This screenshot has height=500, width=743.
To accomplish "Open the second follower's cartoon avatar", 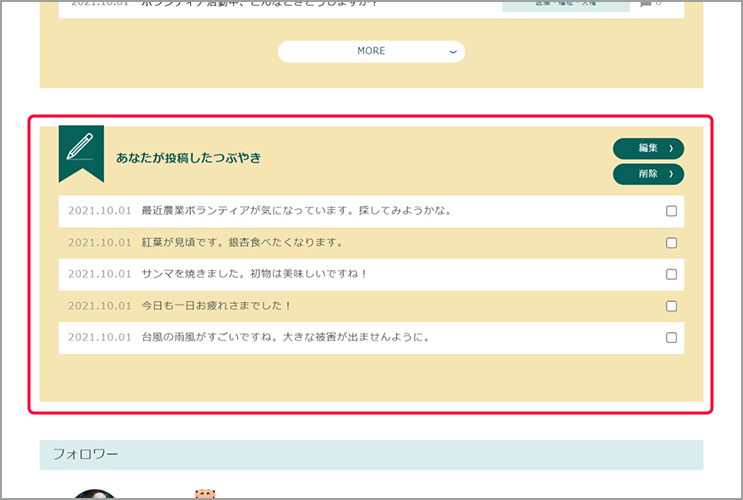I will pos(205,494).
